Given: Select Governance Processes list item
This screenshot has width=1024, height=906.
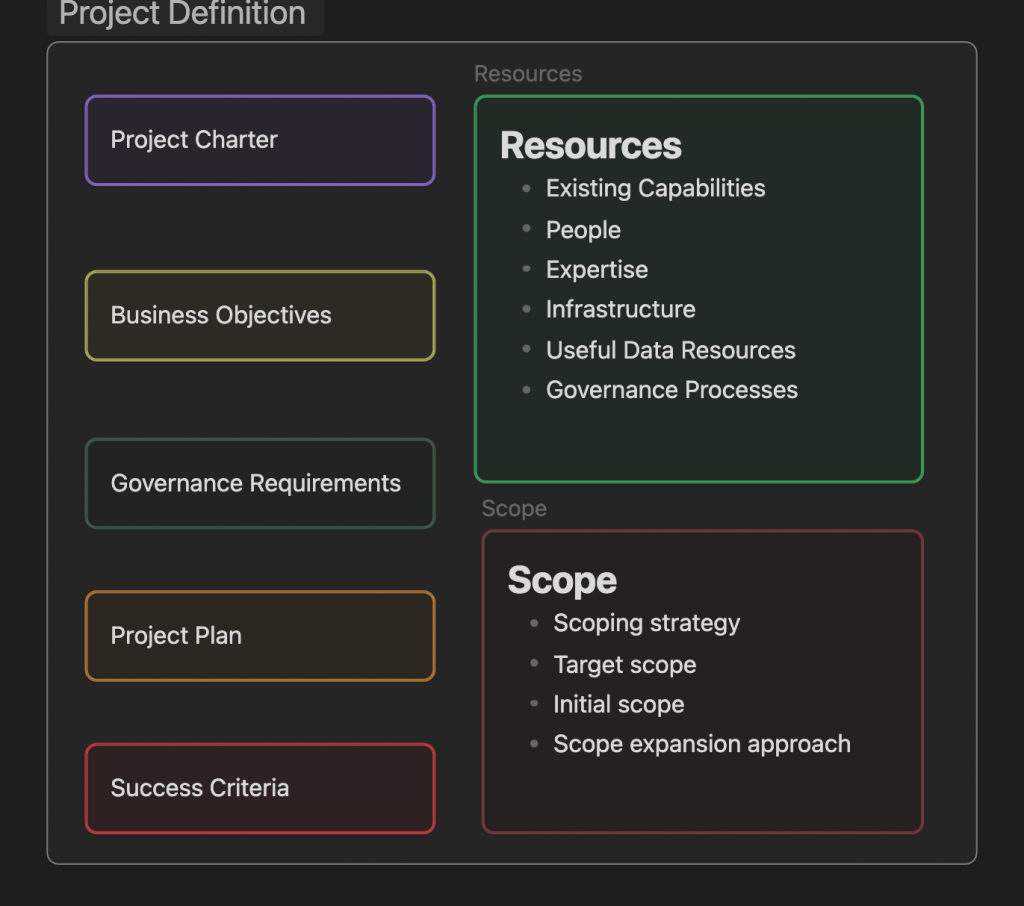Looking at the screenshot, I should 671,391.
